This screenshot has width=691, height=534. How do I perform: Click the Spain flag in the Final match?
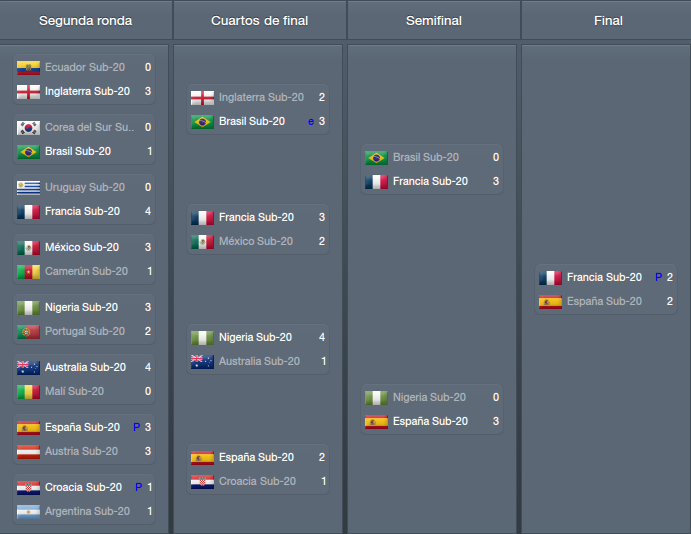(550, 301)
